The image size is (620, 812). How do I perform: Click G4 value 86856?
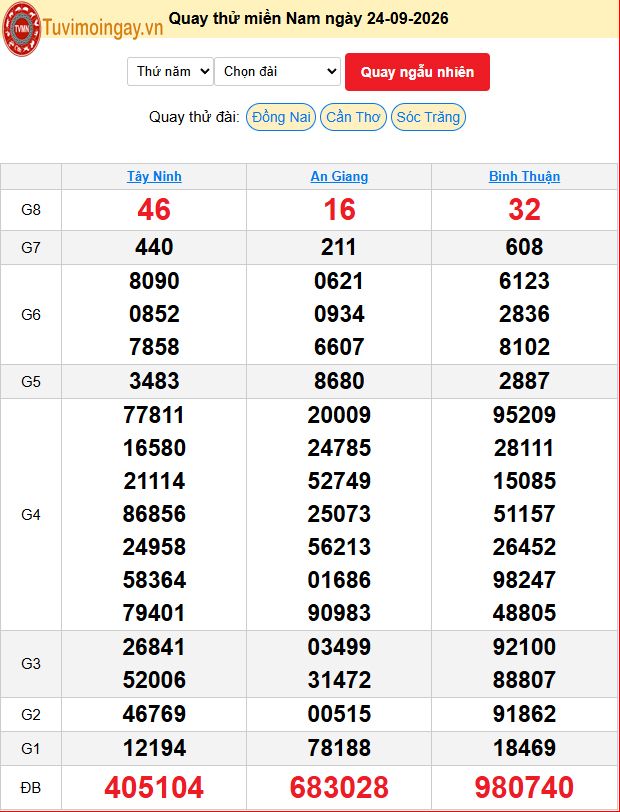154,514
